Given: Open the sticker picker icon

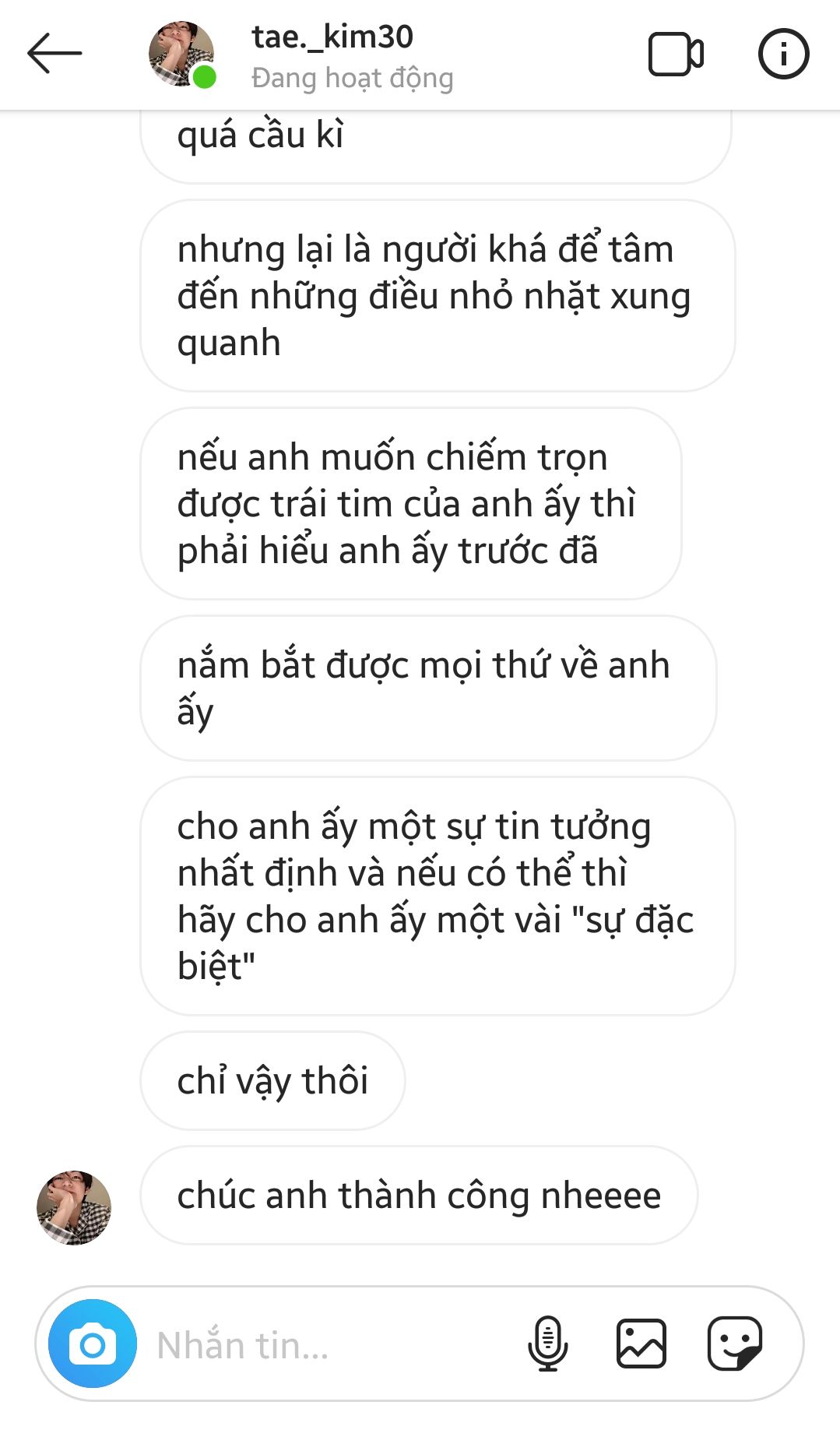Looking at the screenshot, I should 734,1344.
